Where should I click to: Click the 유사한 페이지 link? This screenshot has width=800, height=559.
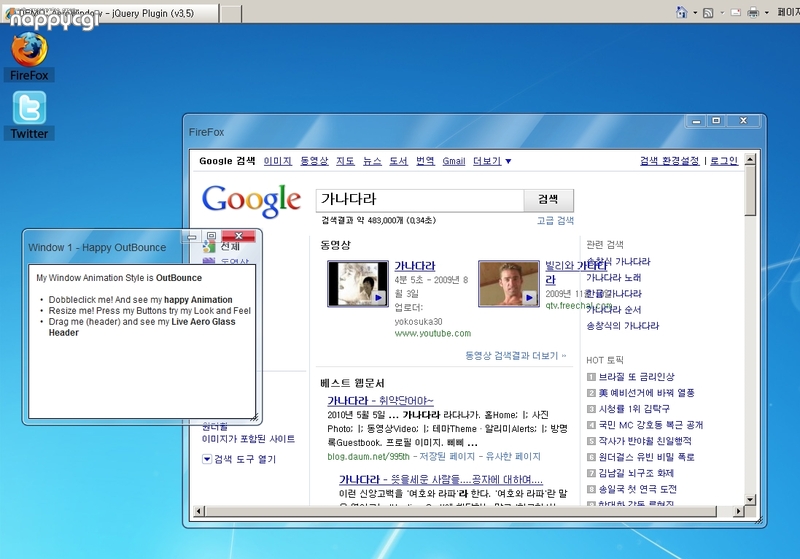(x=513, y=456)
